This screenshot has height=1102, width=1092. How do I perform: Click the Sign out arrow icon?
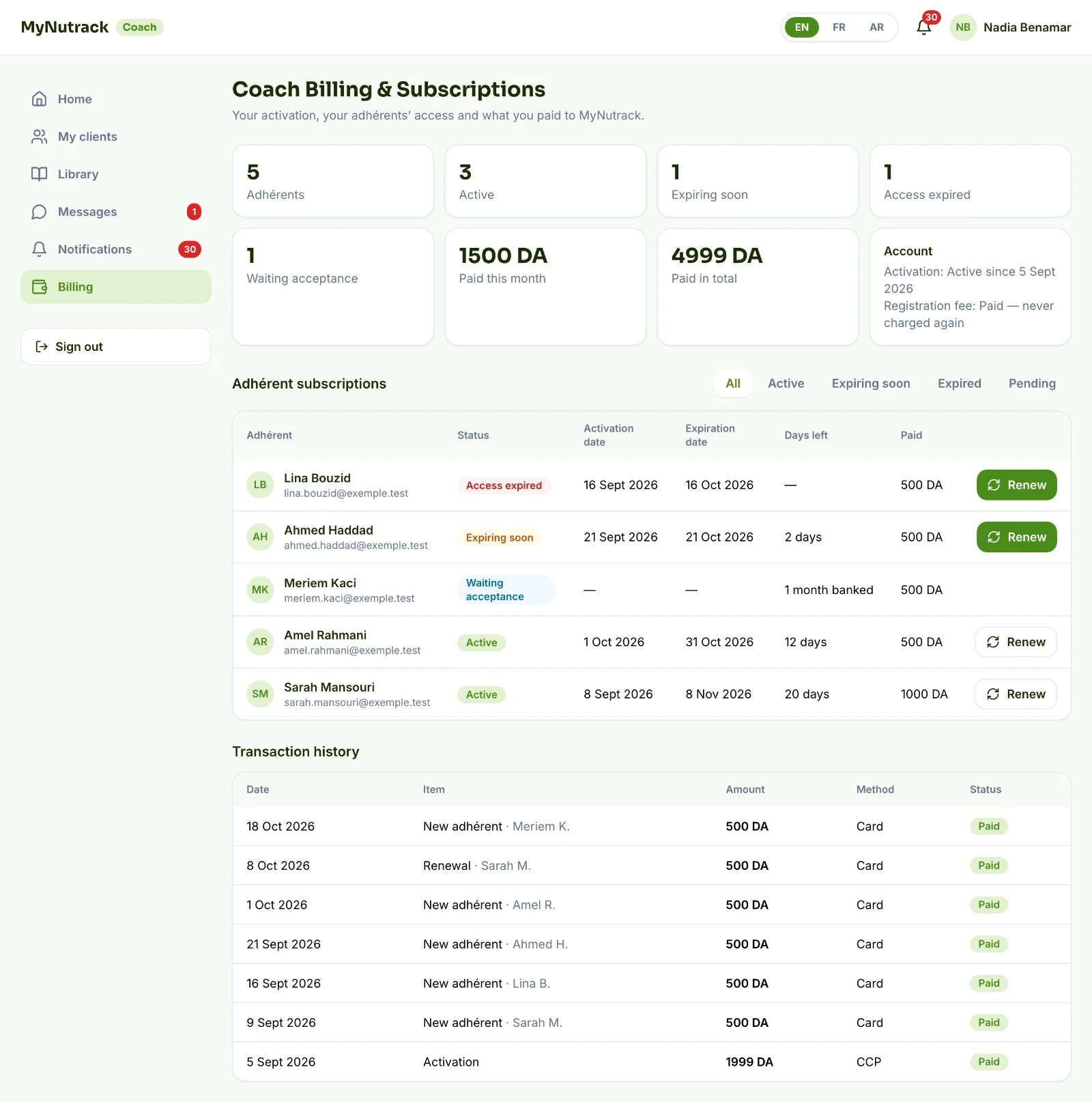pyautogui.click(x=42, y=347)
